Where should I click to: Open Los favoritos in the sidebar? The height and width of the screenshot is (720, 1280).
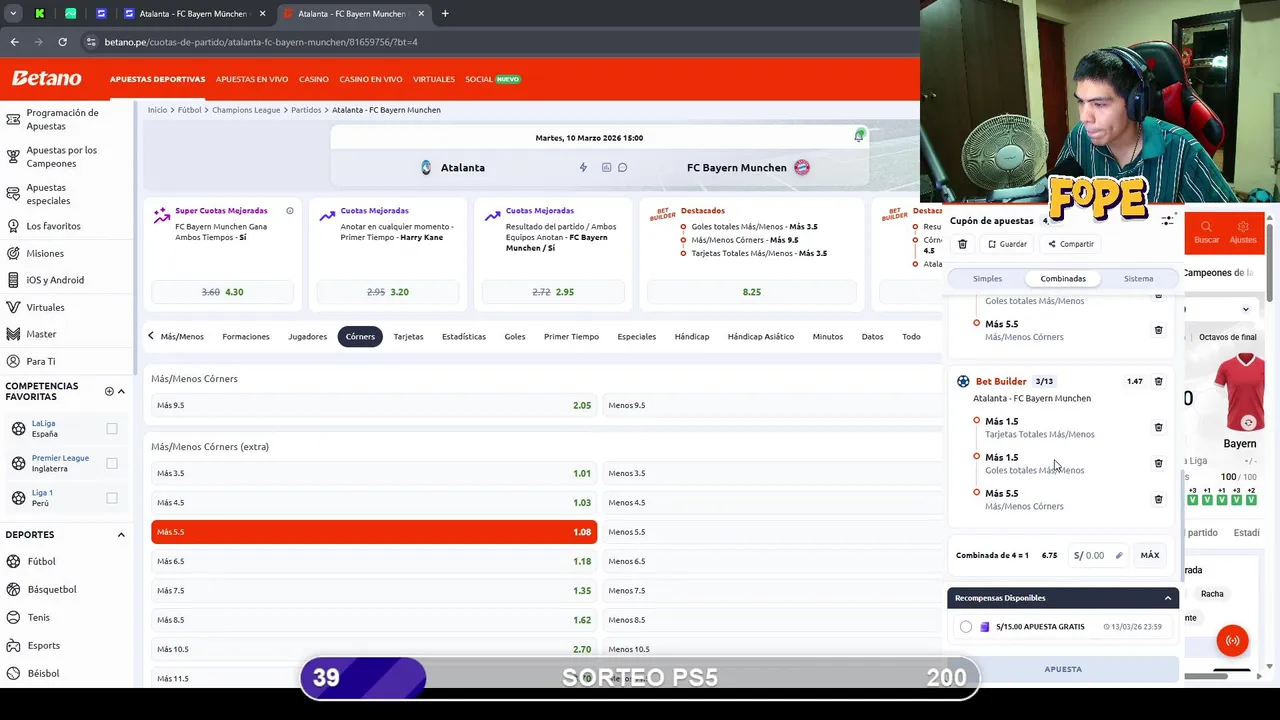53,226
